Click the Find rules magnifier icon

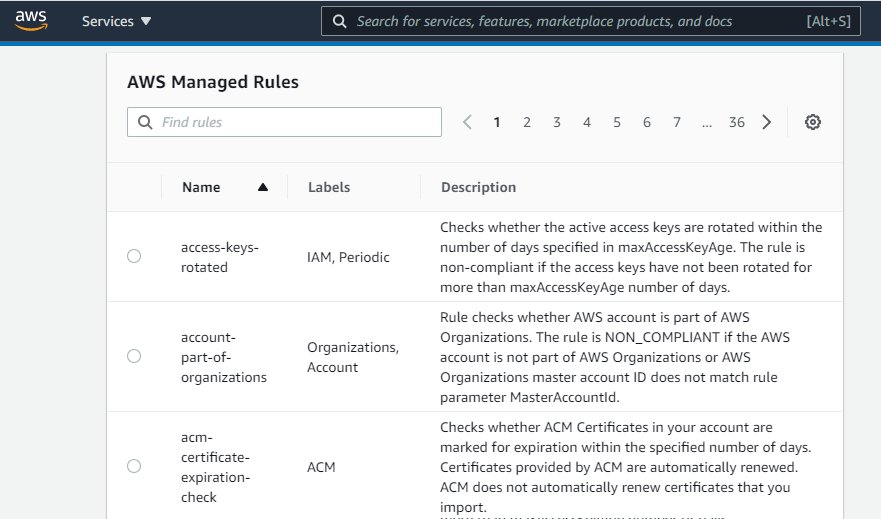145,122
